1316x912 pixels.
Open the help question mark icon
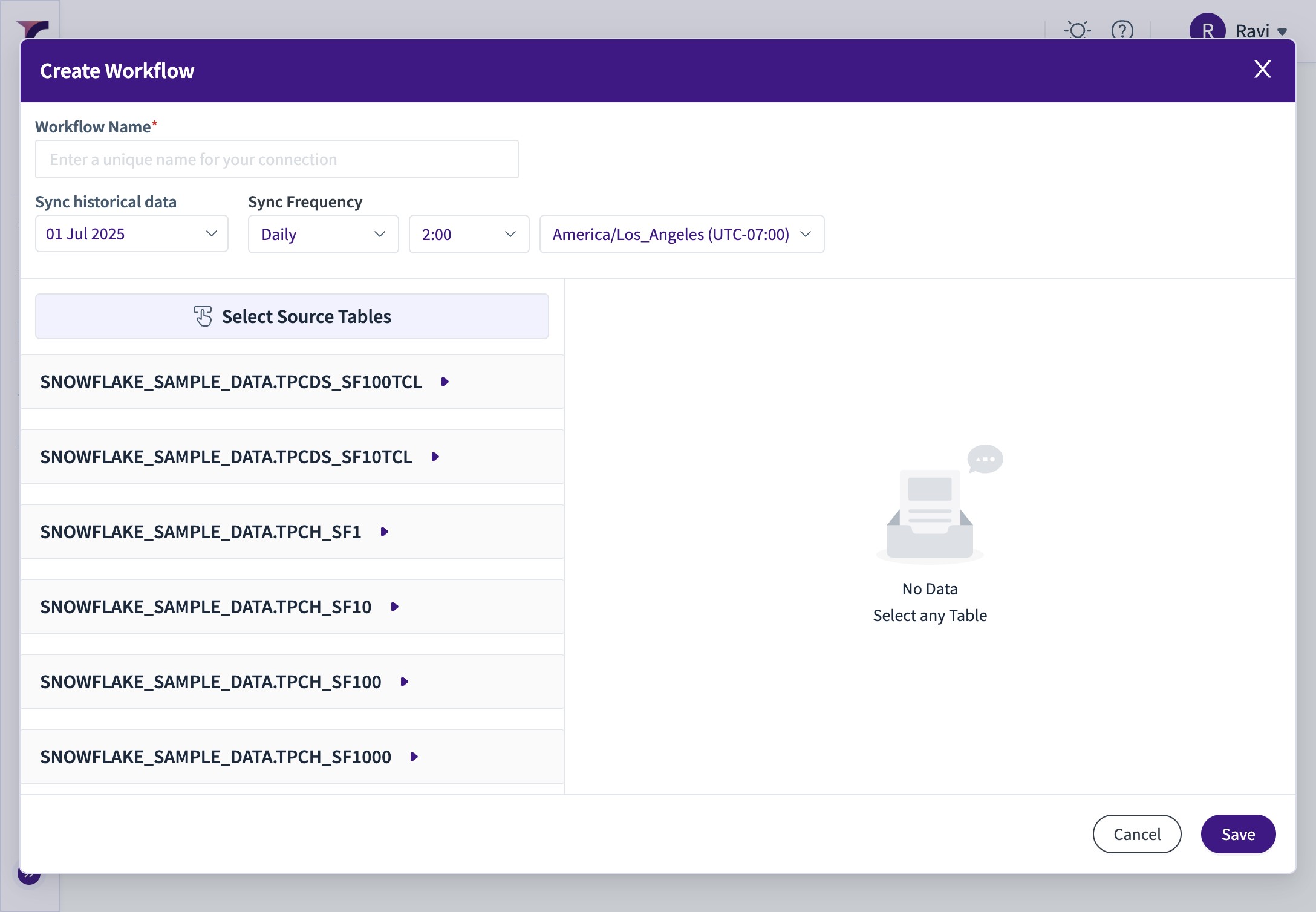pyautogui.click(x=1122, y=30)
